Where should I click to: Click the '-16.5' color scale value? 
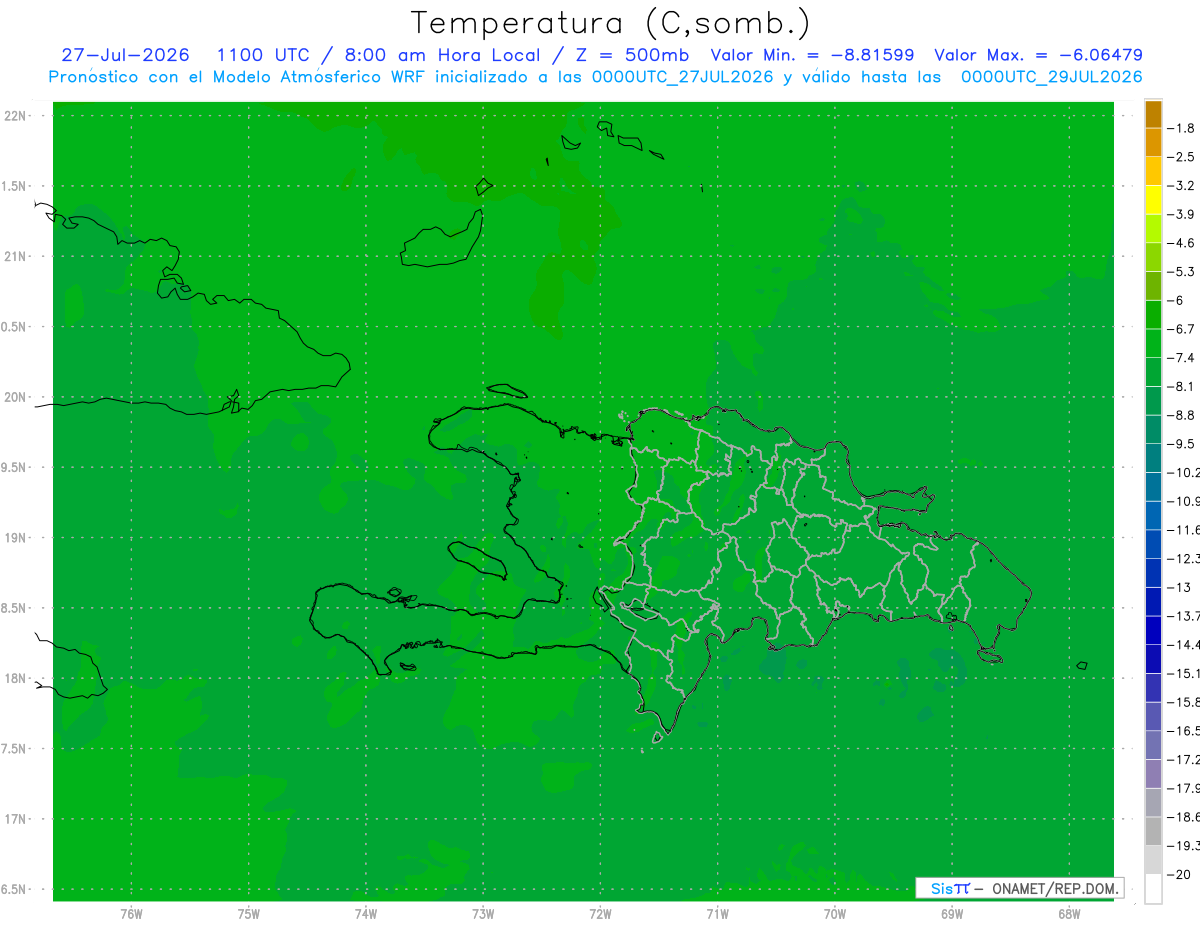coord(1184,731)
